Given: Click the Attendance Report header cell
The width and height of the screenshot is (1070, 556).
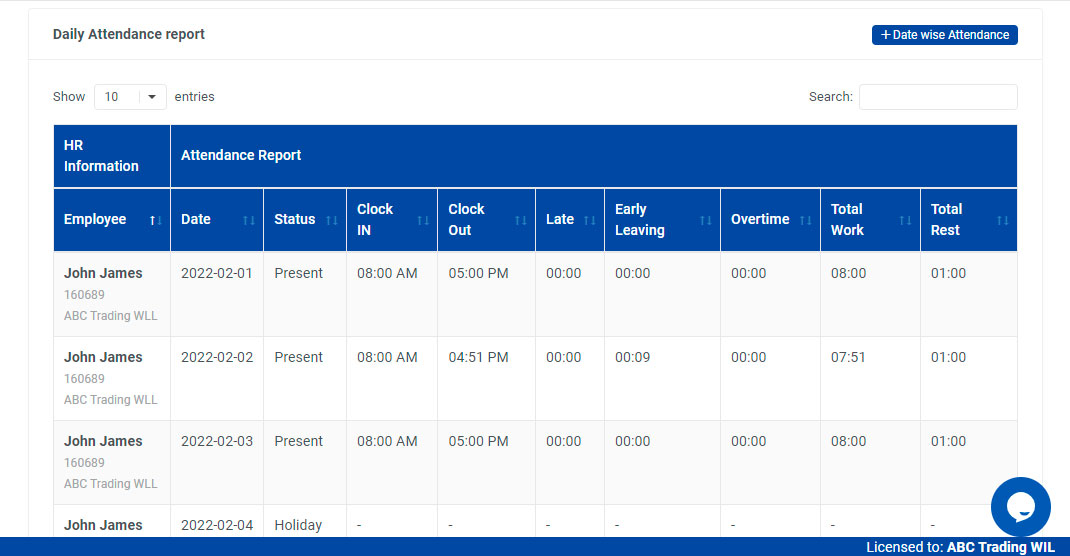Looking at the screenshot, I should click(241, 155).
